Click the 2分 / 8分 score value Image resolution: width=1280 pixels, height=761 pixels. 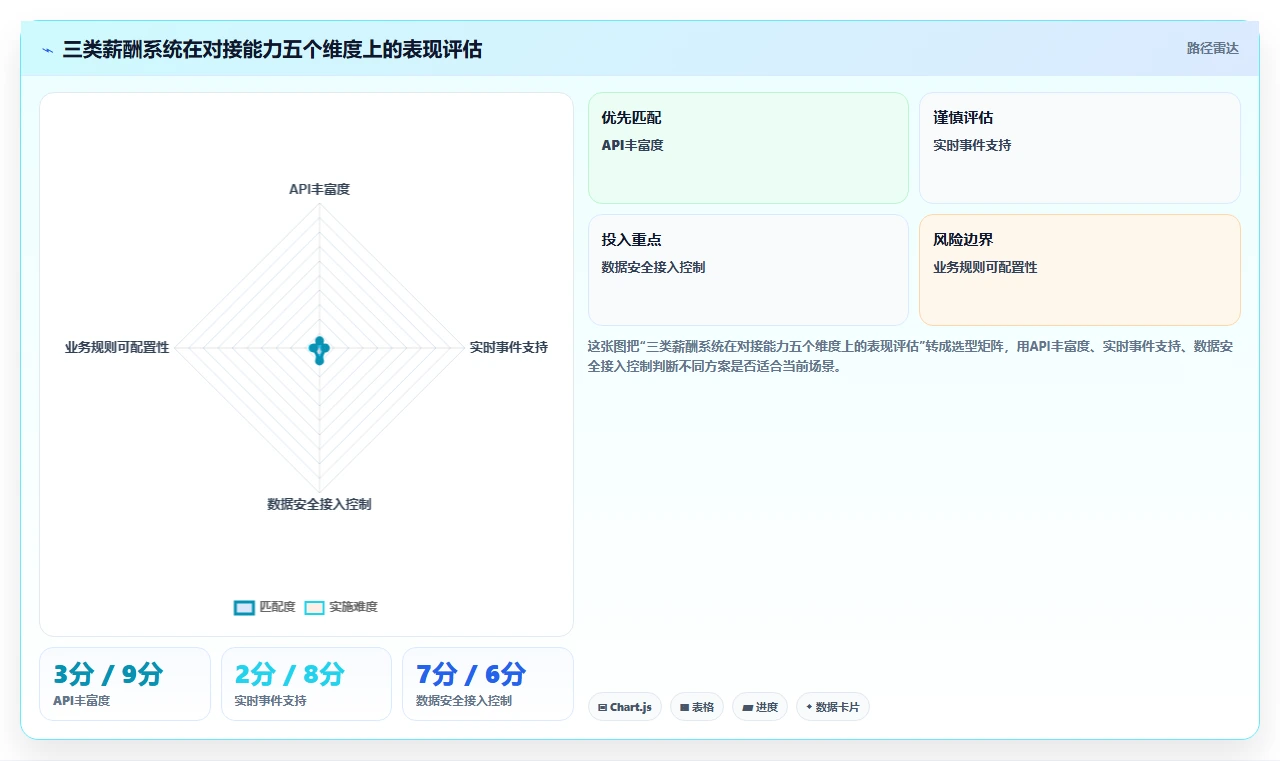pos(290,674)
